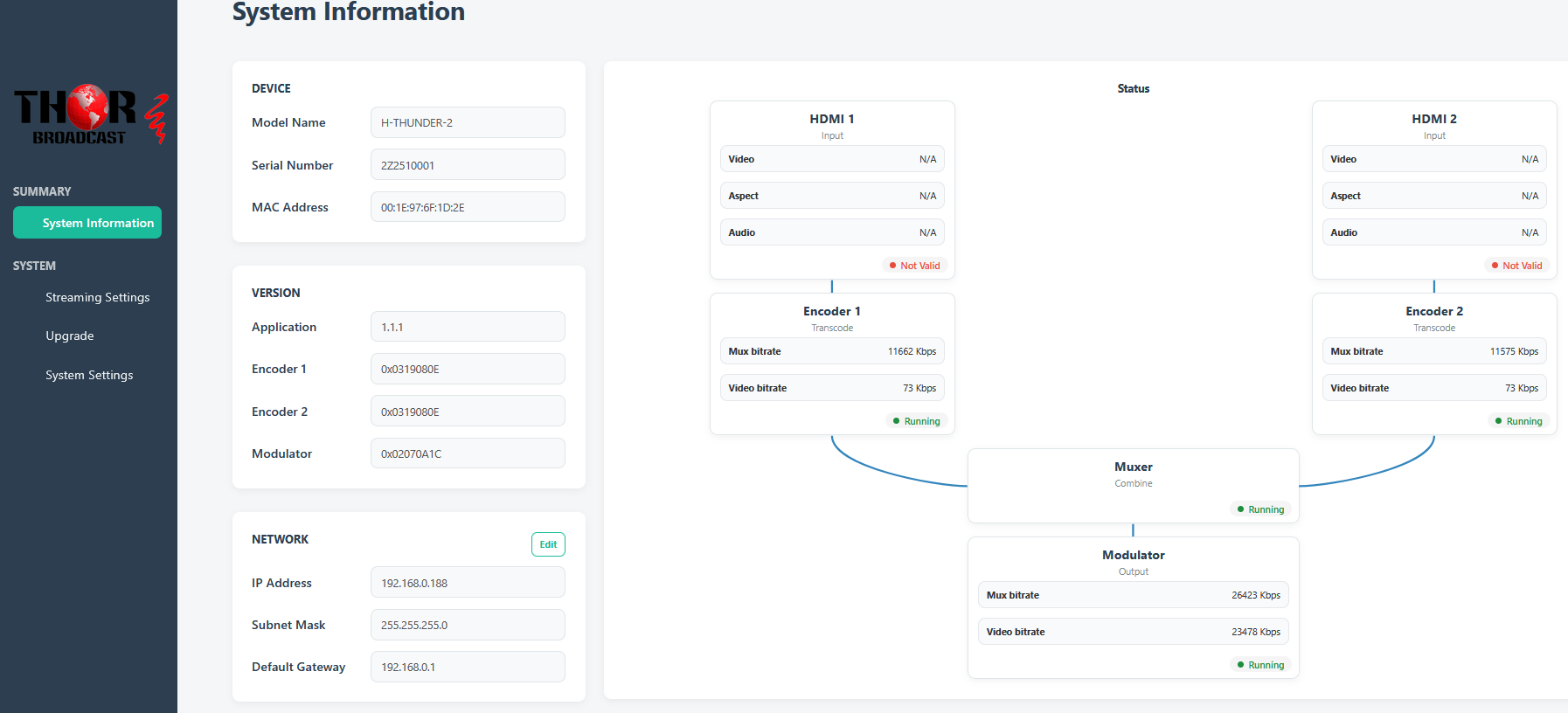
Task: Open the Streaming Settings page
Action: pyautogui.click(x=97, y=297)
